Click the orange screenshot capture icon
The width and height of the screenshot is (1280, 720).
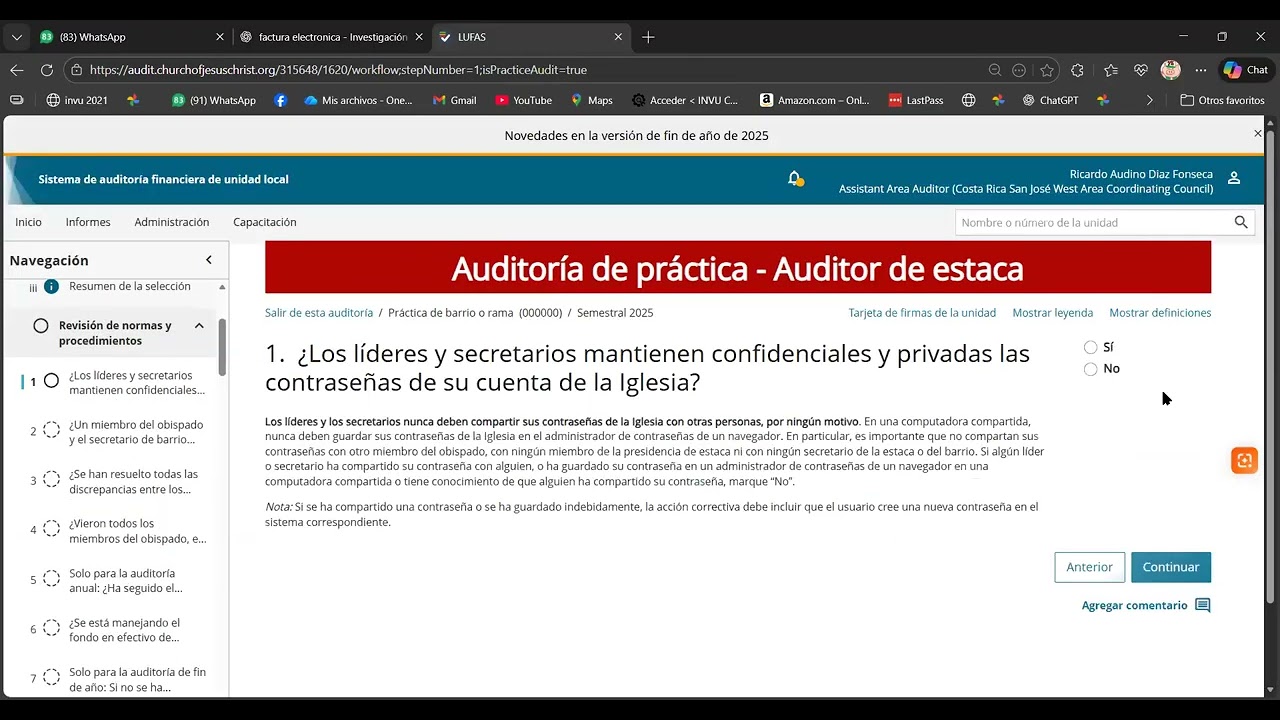[1244, 461]
